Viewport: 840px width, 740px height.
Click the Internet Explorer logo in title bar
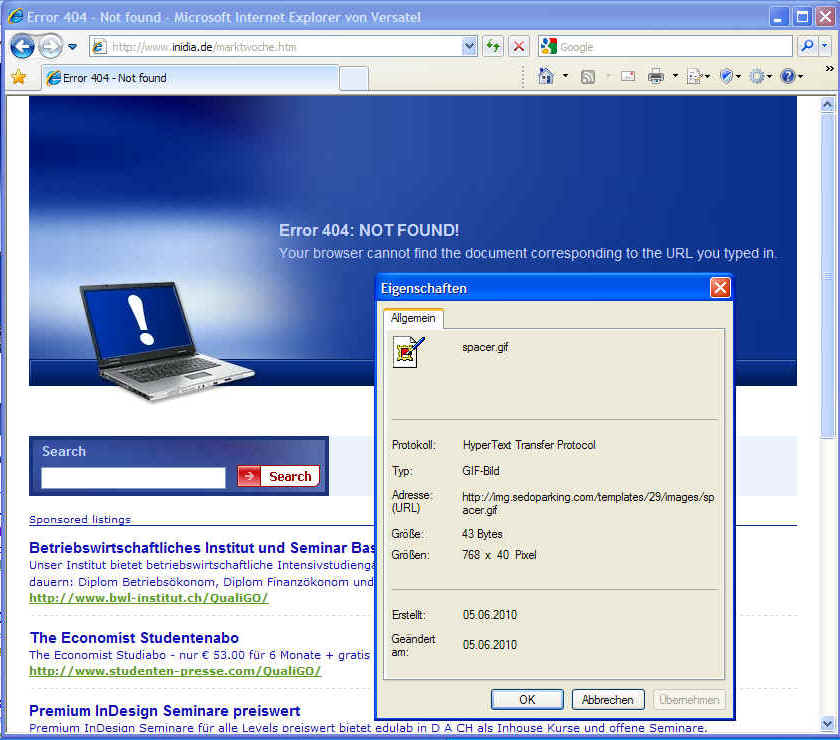click(16, 17)
